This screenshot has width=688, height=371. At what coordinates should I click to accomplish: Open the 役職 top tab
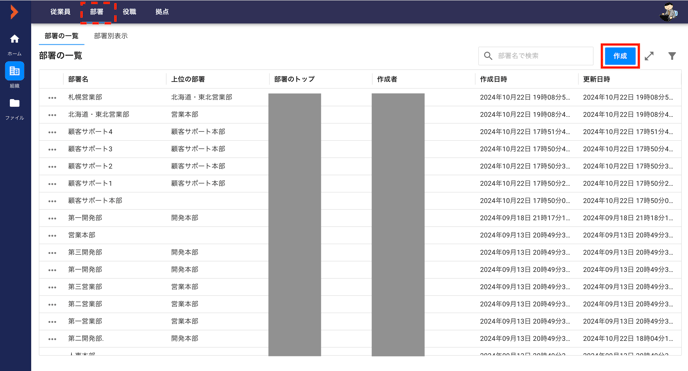(129, 12)
